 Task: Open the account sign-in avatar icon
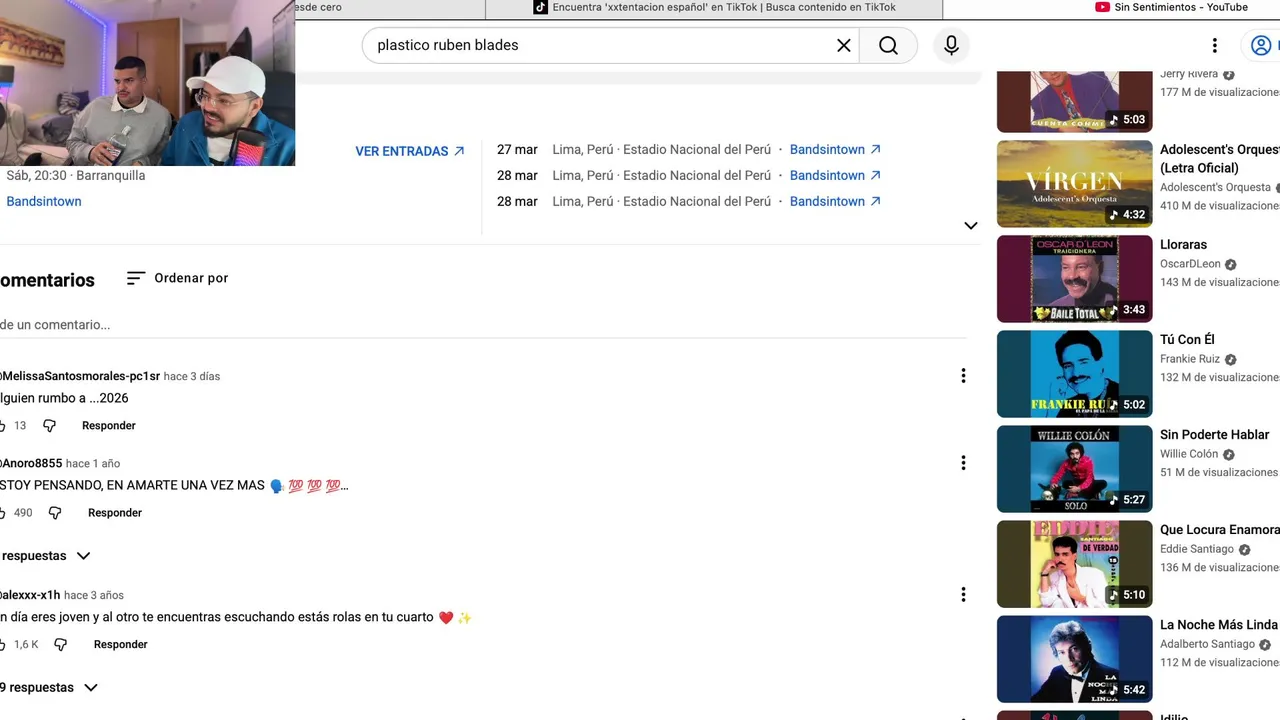coord(1262,45)
